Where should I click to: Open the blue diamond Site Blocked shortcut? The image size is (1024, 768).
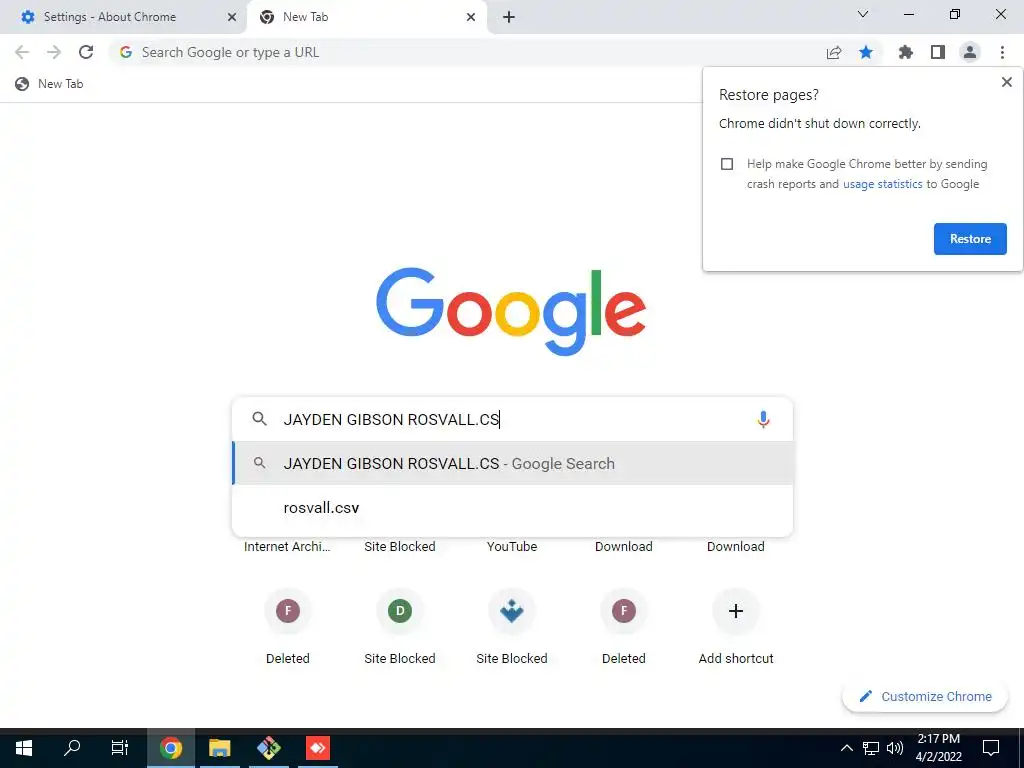(512, 611)
